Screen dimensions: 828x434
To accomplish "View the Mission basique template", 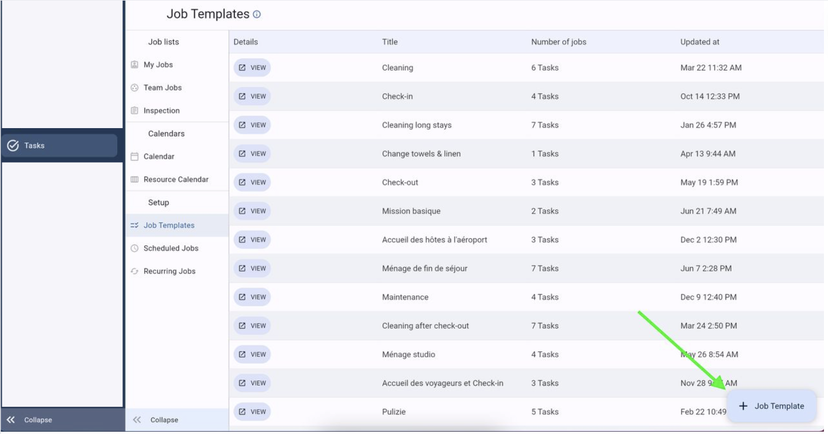I will [252, 211].
